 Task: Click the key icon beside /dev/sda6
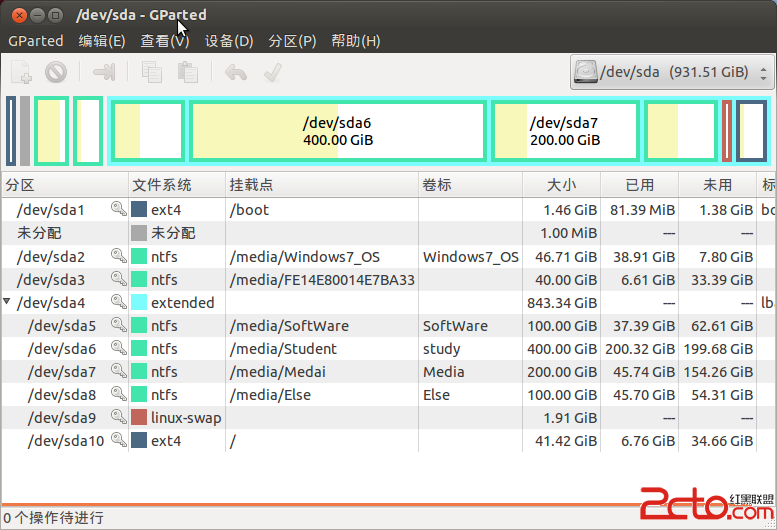tap(118, 348)
